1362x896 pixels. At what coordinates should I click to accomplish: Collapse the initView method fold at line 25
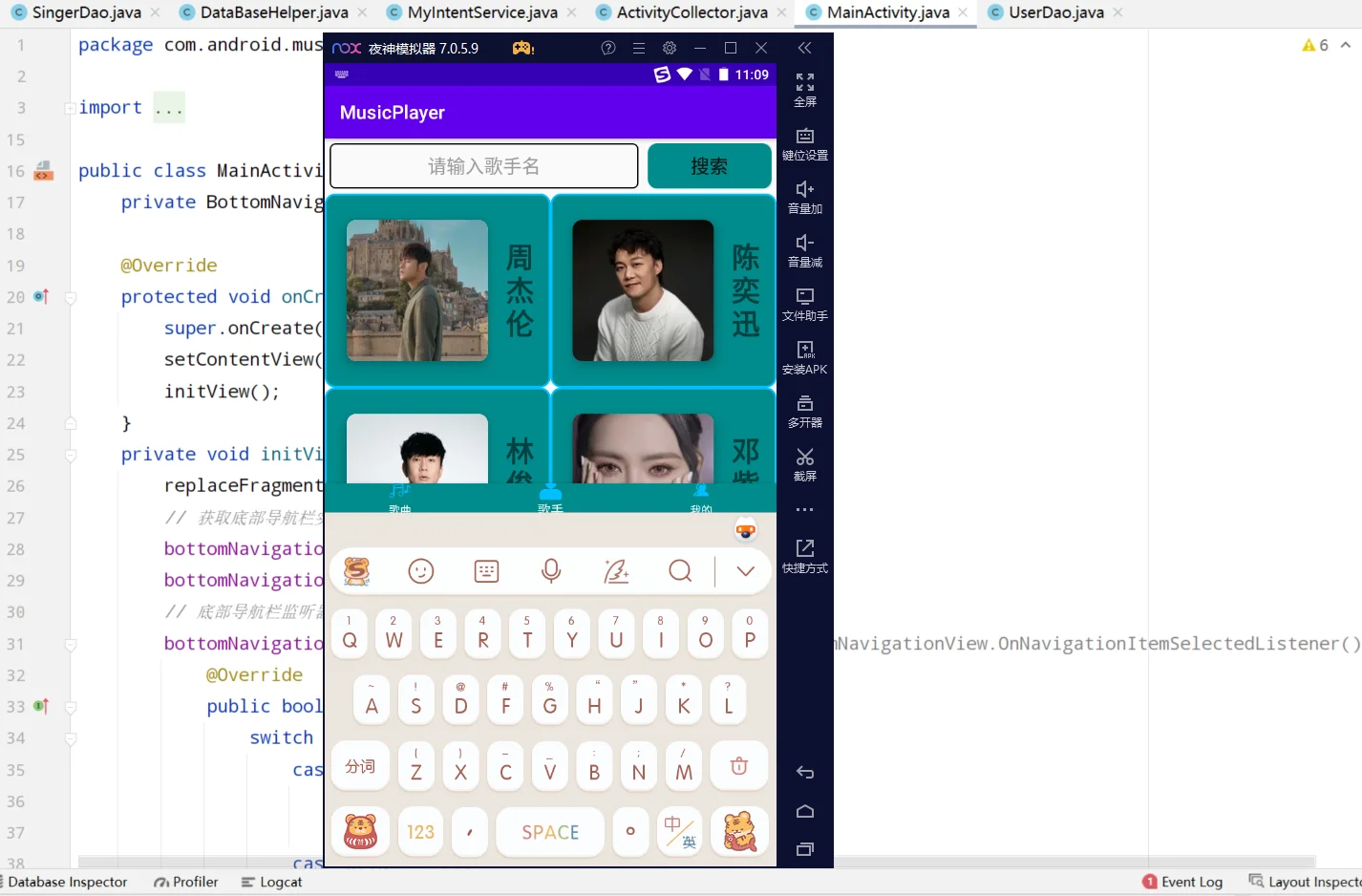coord(71,455)
